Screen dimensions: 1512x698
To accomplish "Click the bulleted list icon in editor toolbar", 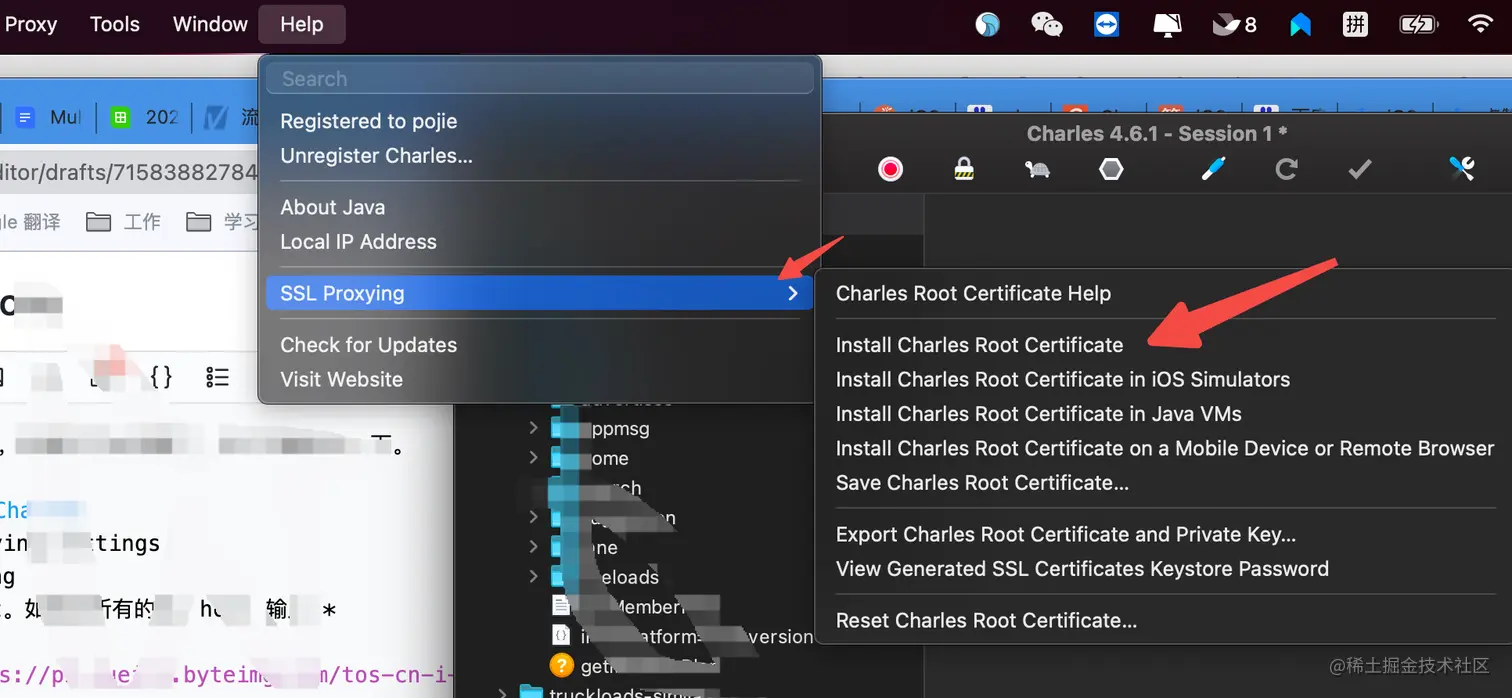I will click(217, 376).
